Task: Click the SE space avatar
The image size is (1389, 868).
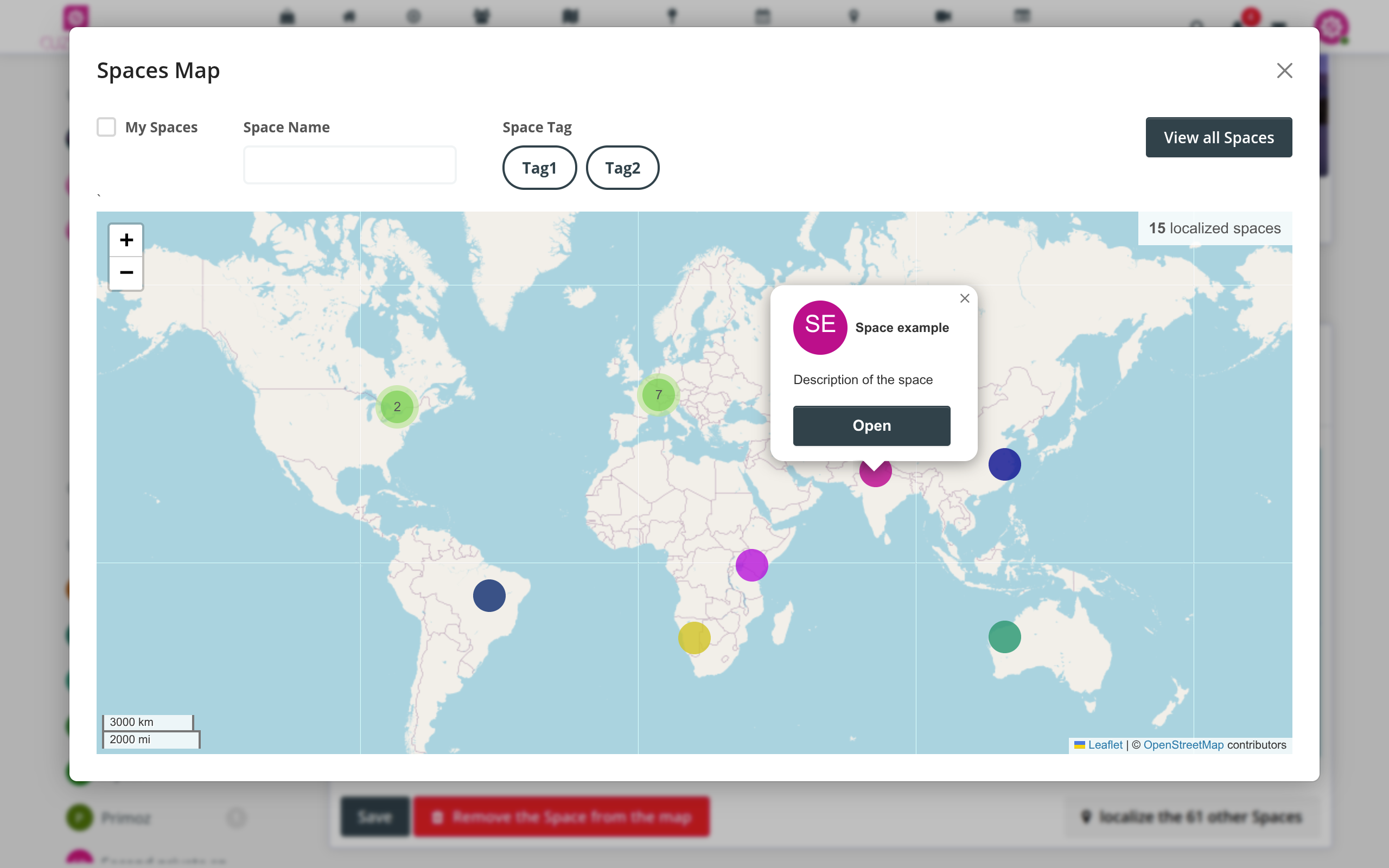Action: (820, 327)
